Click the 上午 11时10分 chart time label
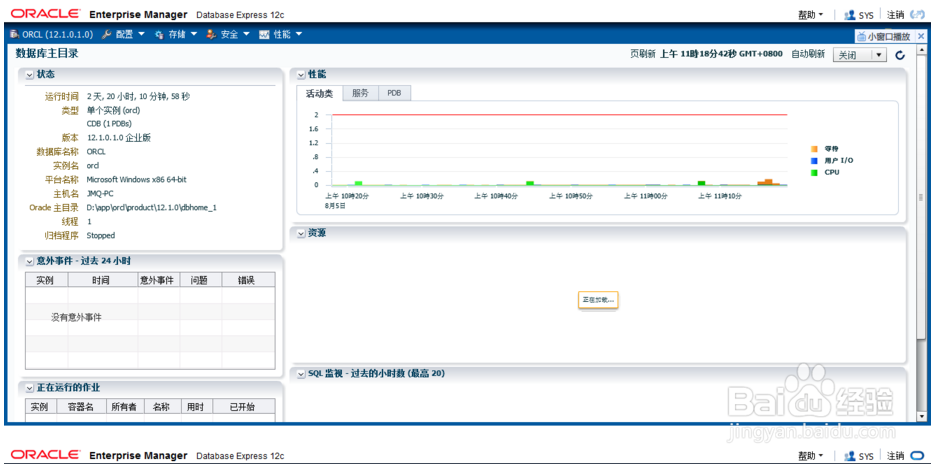Viewport: 948px width, 464px height. tap(720, 196)
